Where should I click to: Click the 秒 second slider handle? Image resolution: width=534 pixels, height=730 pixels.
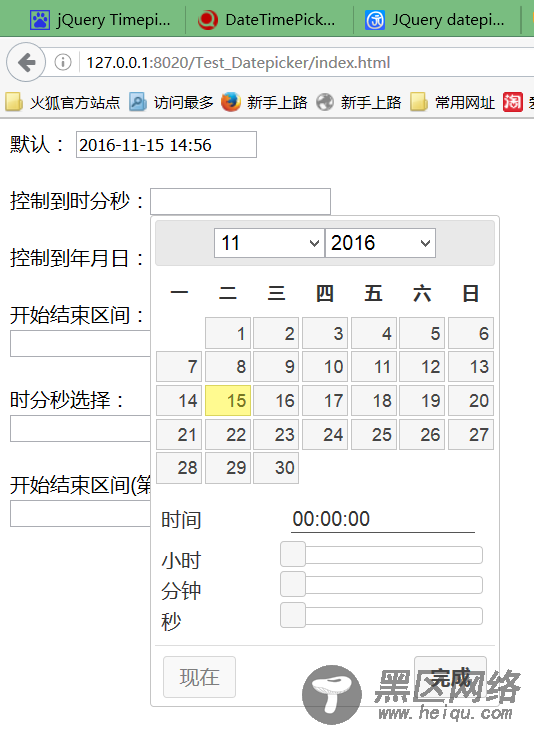[x=293, y=615]
